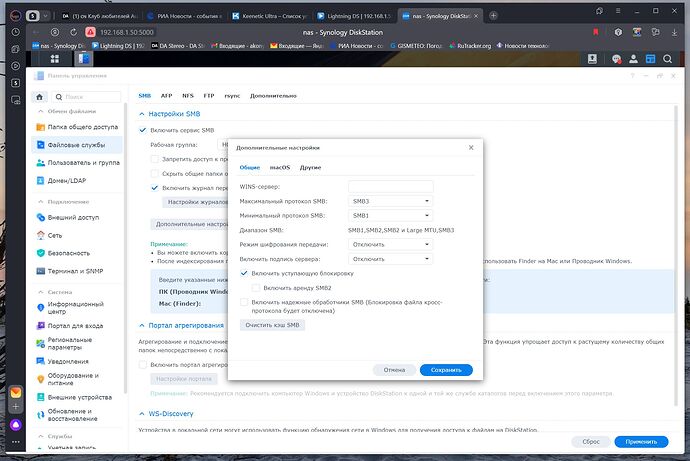690x461 pixels.
Task: Click the red security warning icon in address bar
Action: click(x=90, y=32)
